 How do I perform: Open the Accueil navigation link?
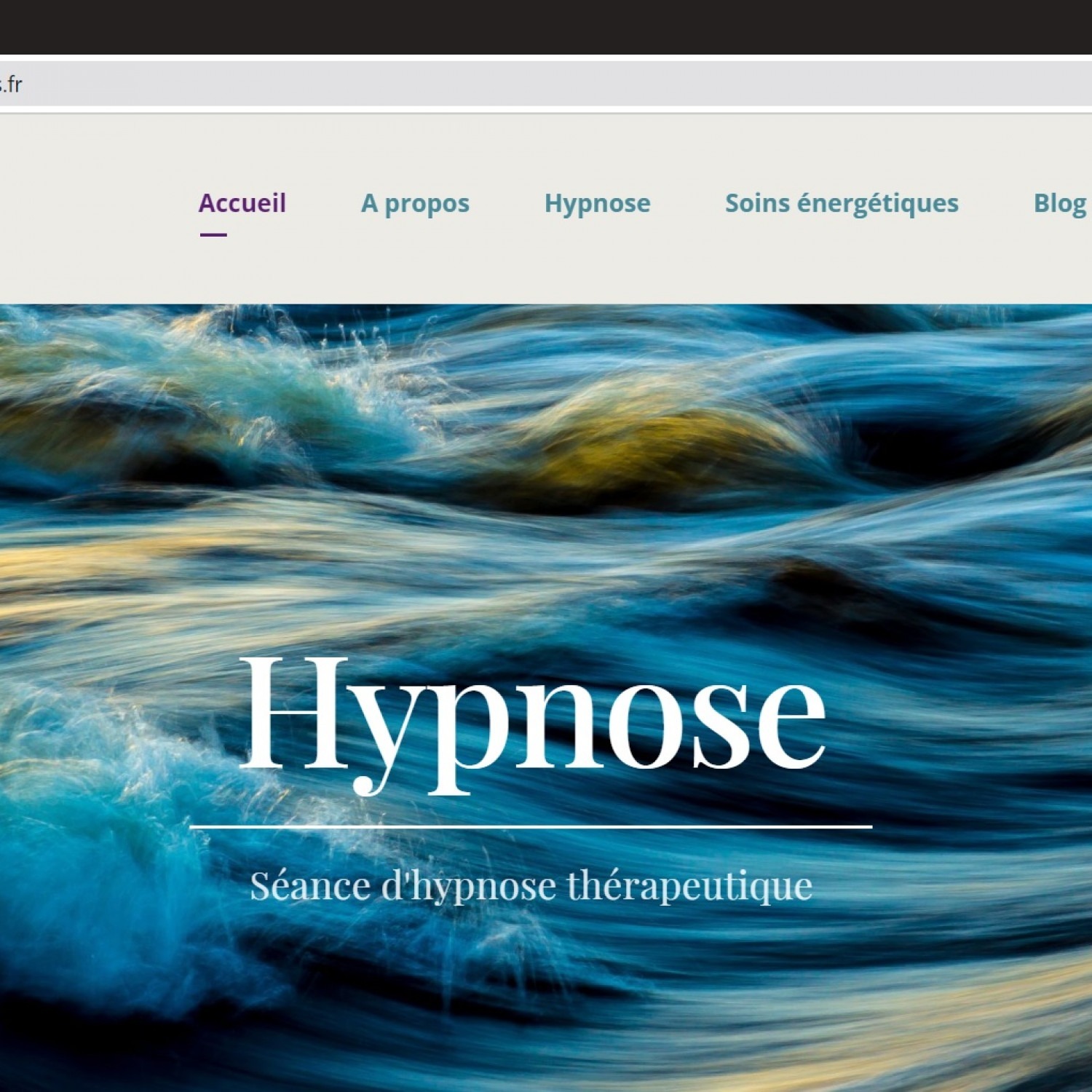pos(242,203)
